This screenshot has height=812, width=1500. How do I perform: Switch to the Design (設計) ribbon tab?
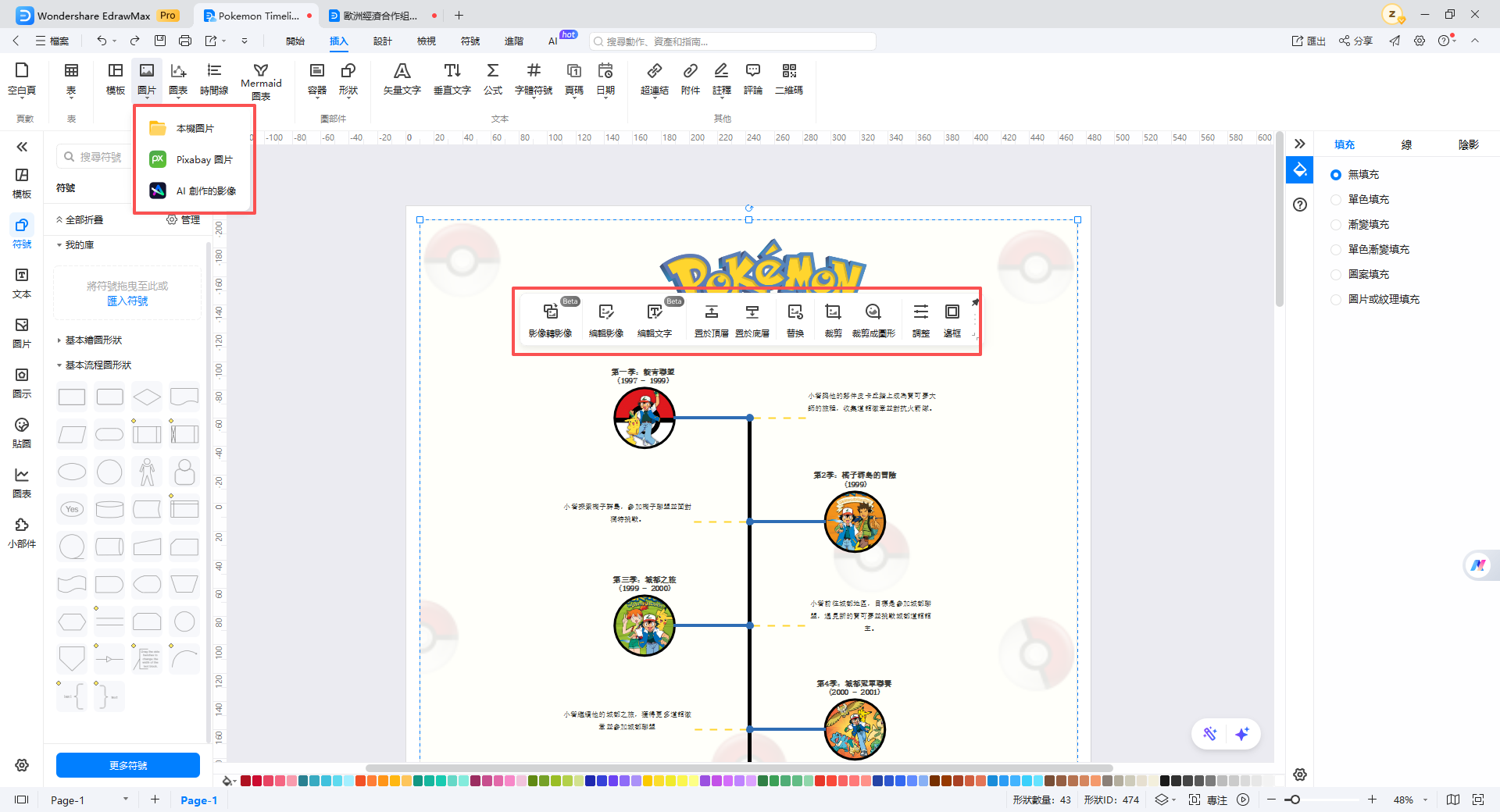point(382,41)
